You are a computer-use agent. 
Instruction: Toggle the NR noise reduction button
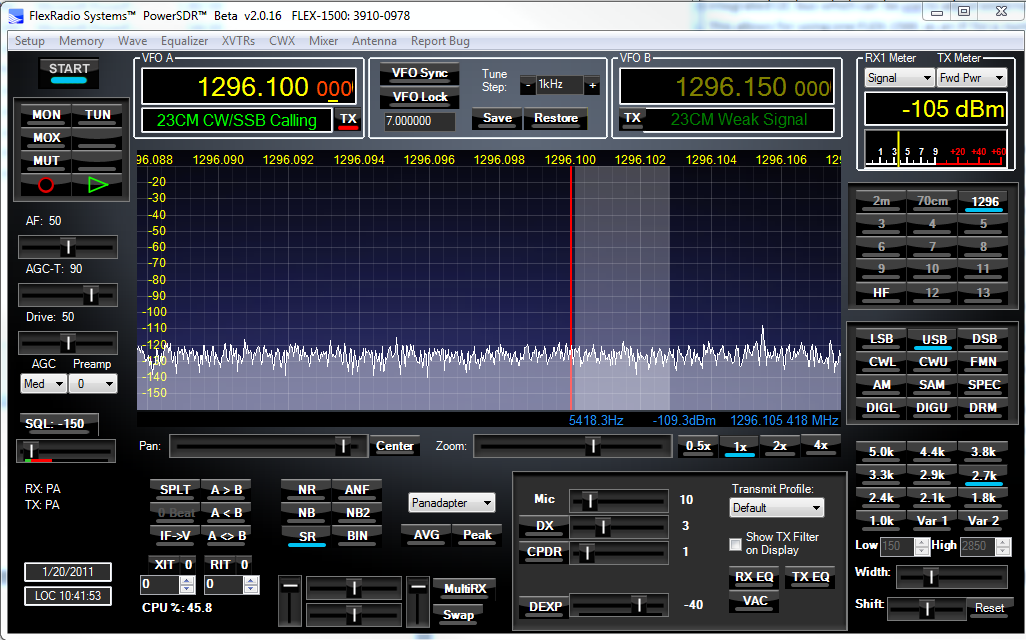point(306,490)
